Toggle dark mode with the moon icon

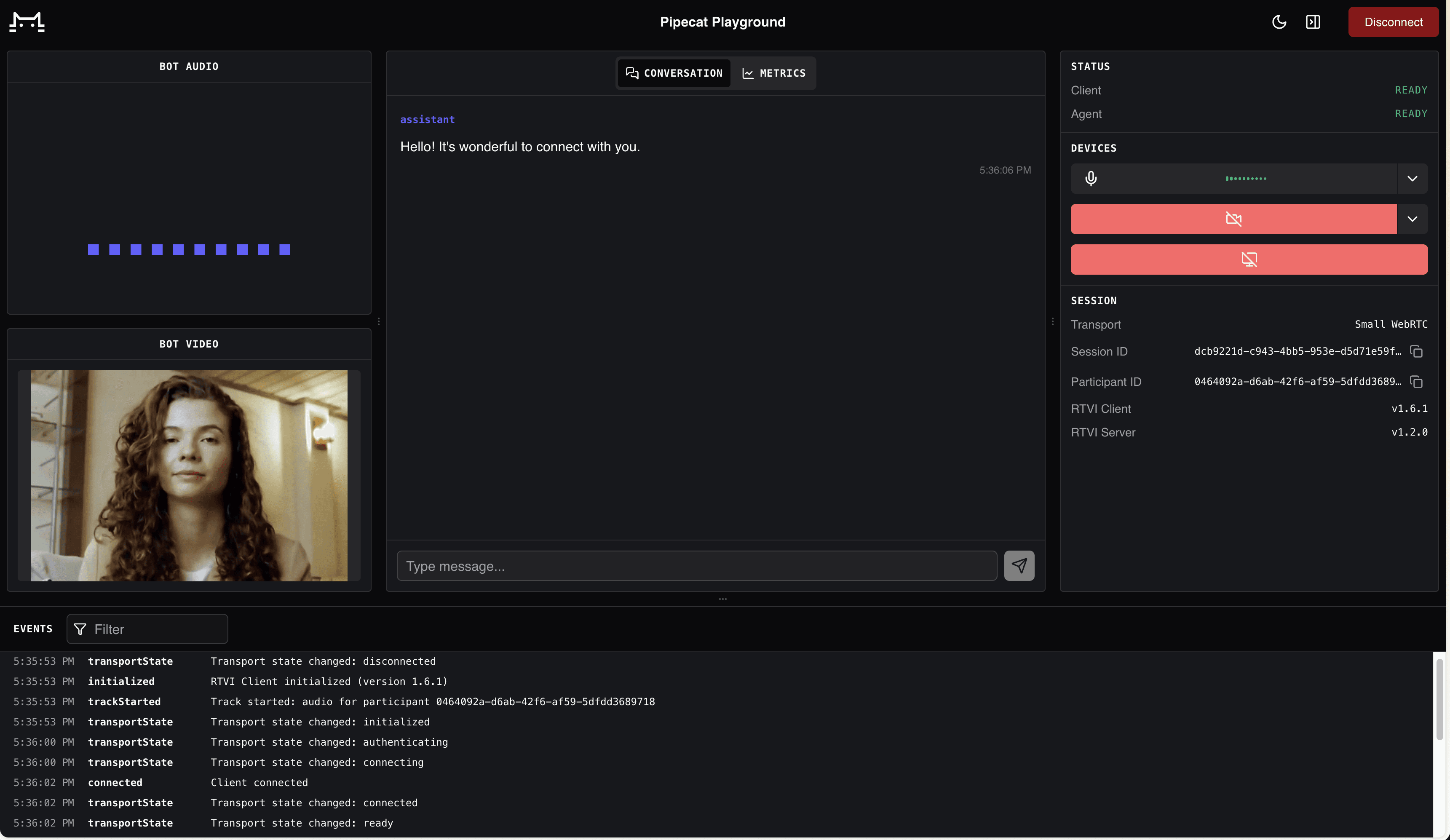1279,22
